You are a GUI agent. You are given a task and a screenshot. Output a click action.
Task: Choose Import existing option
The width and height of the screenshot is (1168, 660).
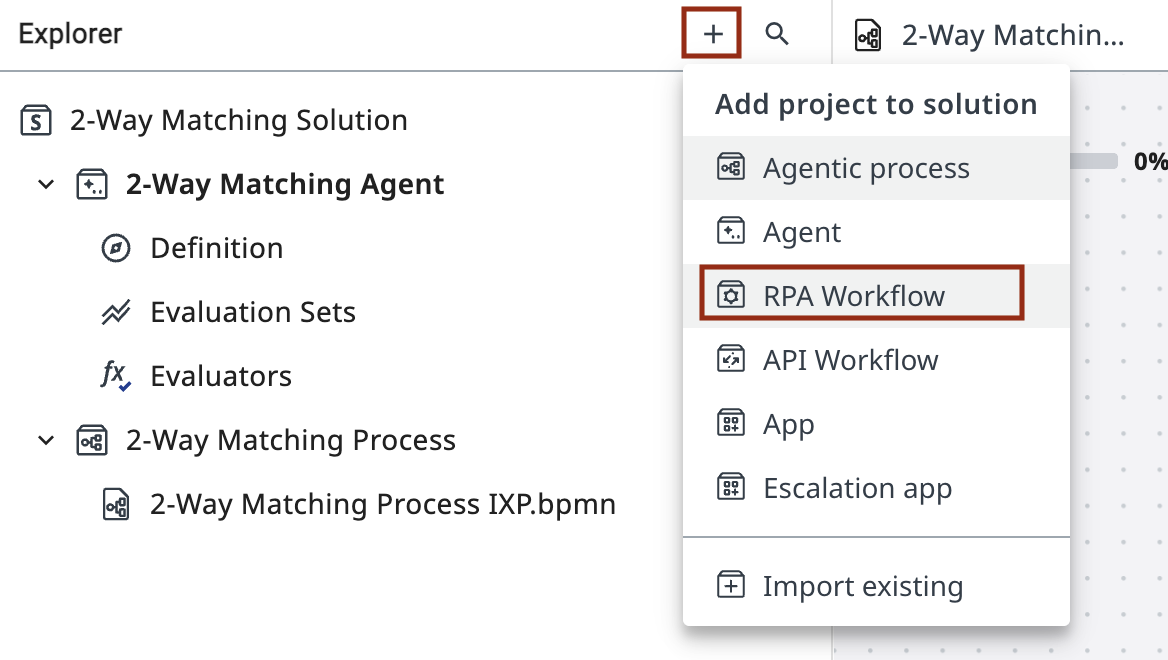coord(876,586)
